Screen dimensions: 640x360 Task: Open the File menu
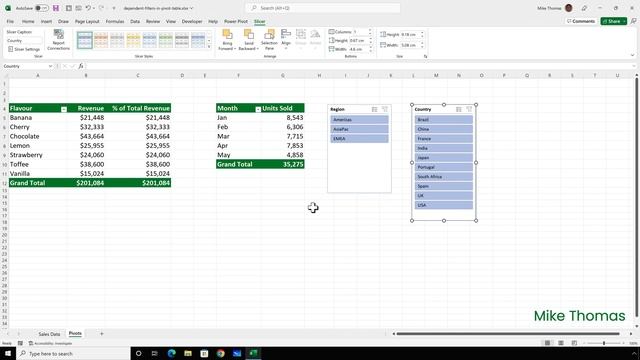[x=10, y=21]
